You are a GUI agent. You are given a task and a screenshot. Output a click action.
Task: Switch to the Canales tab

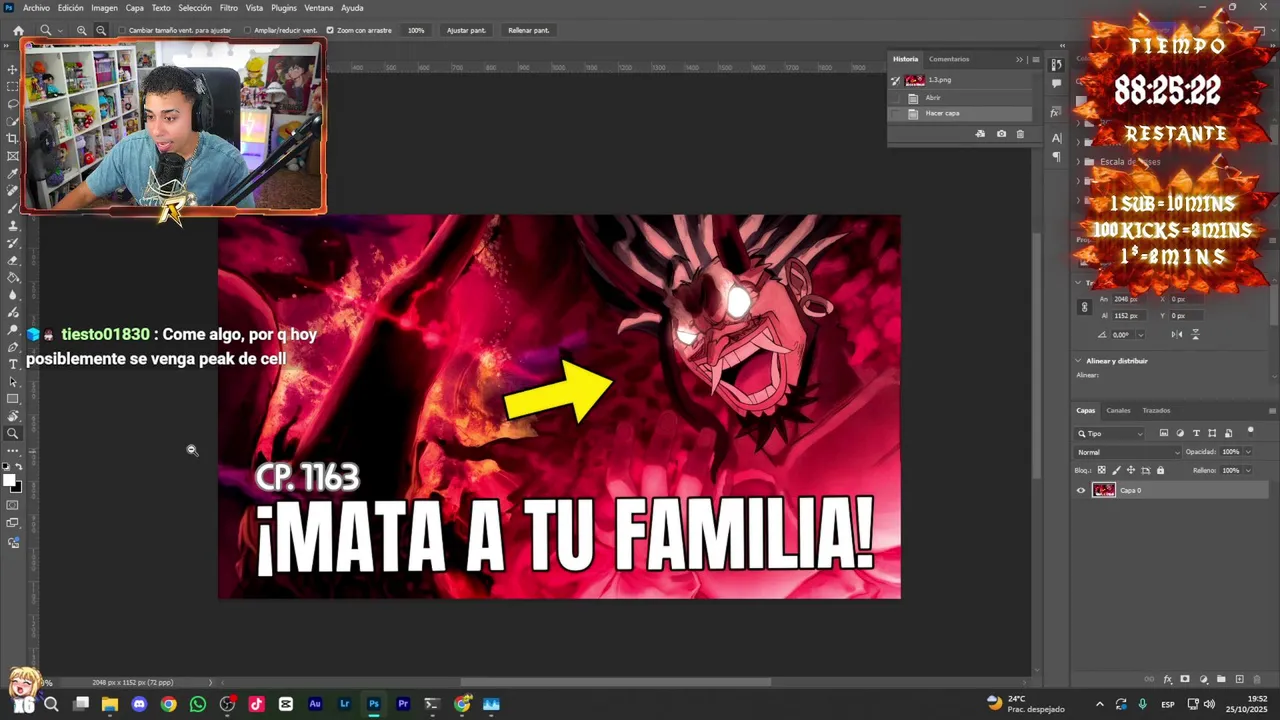1118,410
